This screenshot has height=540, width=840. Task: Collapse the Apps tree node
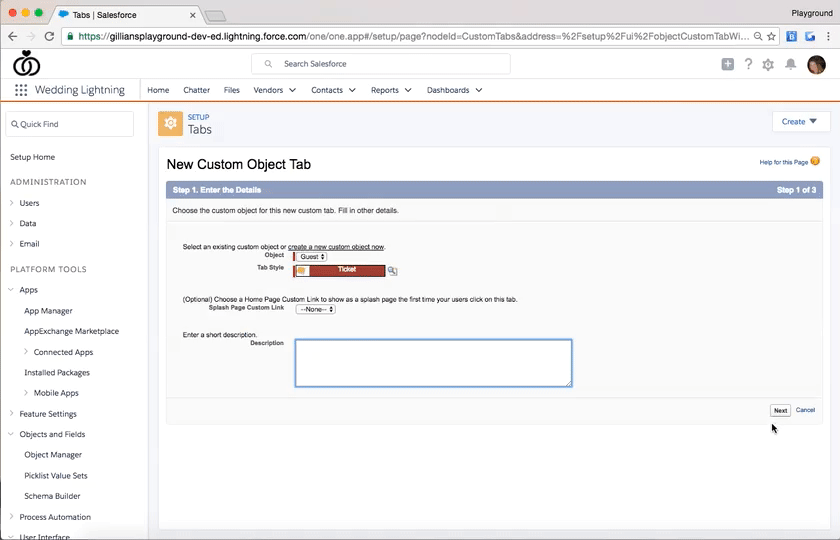[x=11, y=289]
